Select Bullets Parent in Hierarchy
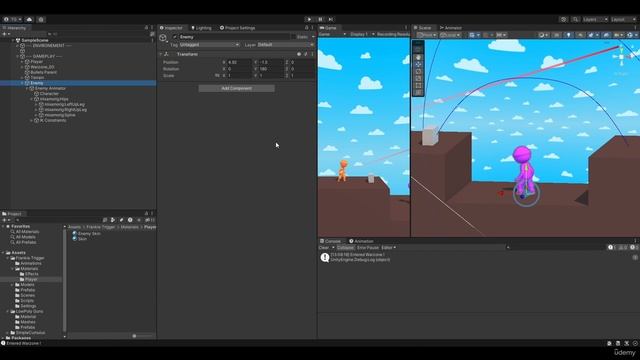This screenshot has width=640, height=360. click(43, 72)
